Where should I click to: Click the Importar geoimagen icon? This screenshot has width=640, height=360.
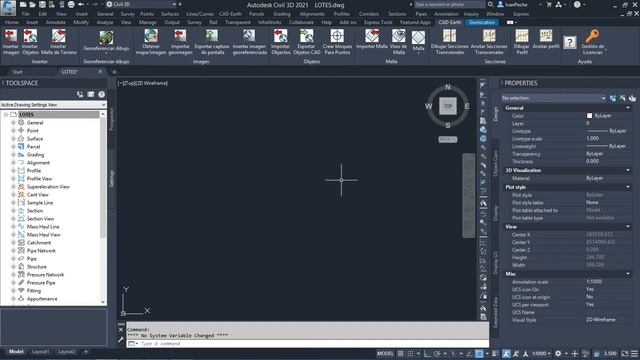coord(180,36)
